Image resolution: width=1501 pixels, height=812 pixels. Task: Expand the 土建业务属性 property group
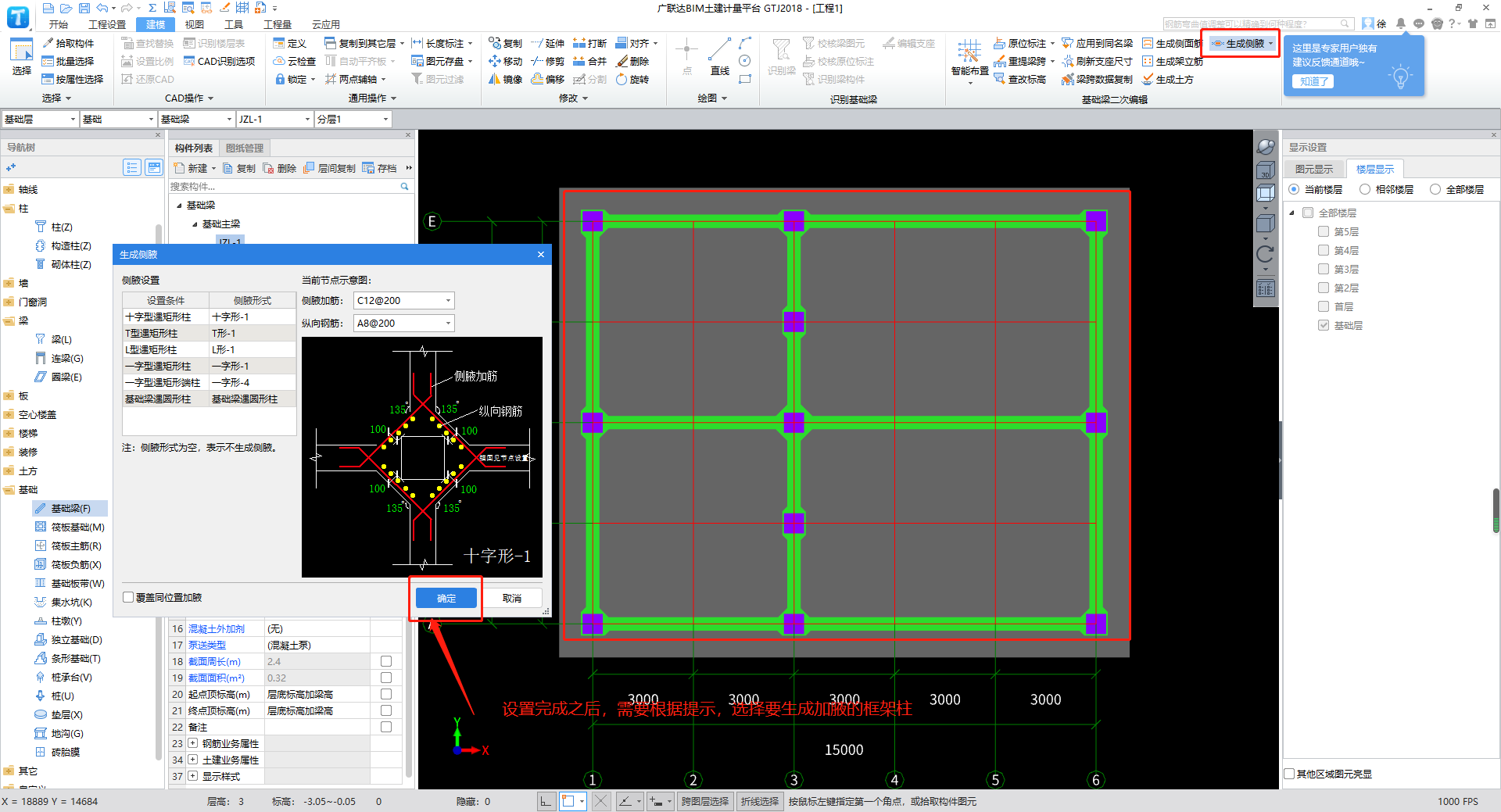[x=192, y=760]
